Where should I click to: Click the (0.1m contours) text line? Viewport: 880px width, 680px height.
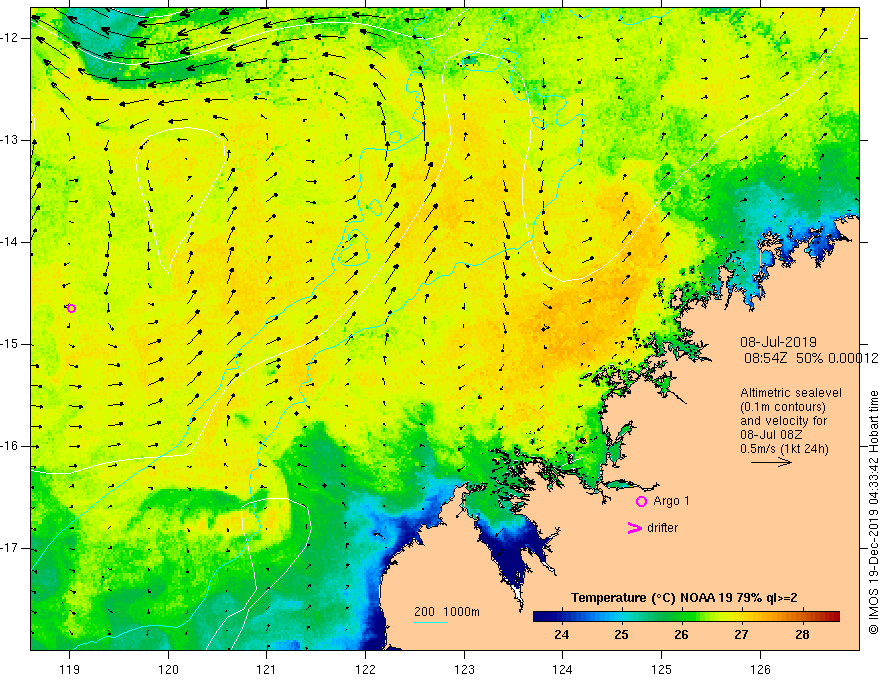(x=783, y=407)
